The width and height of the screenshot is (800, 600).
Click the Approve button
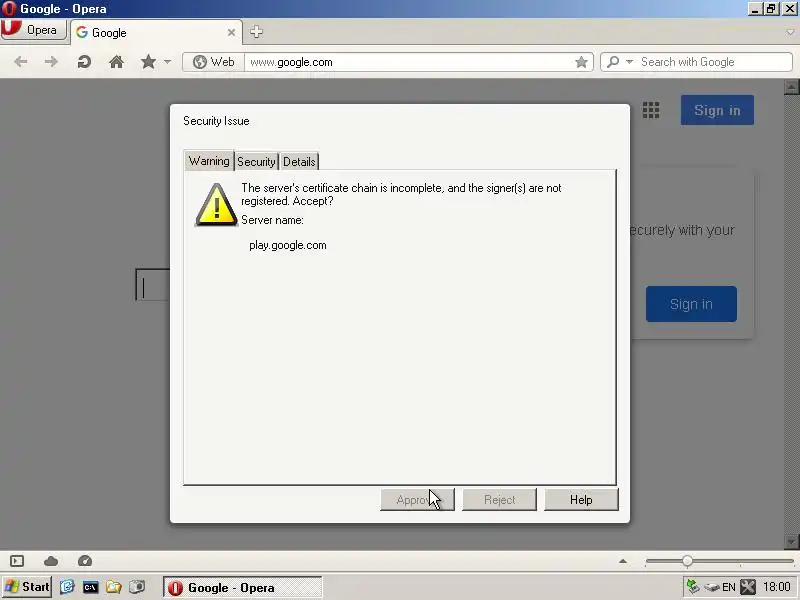pos(417,499)
